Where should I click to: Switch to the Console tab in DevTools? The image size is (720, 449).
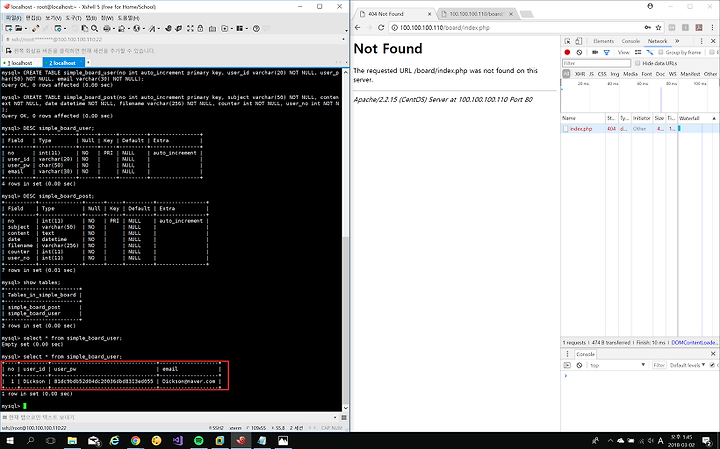point(630,41)
